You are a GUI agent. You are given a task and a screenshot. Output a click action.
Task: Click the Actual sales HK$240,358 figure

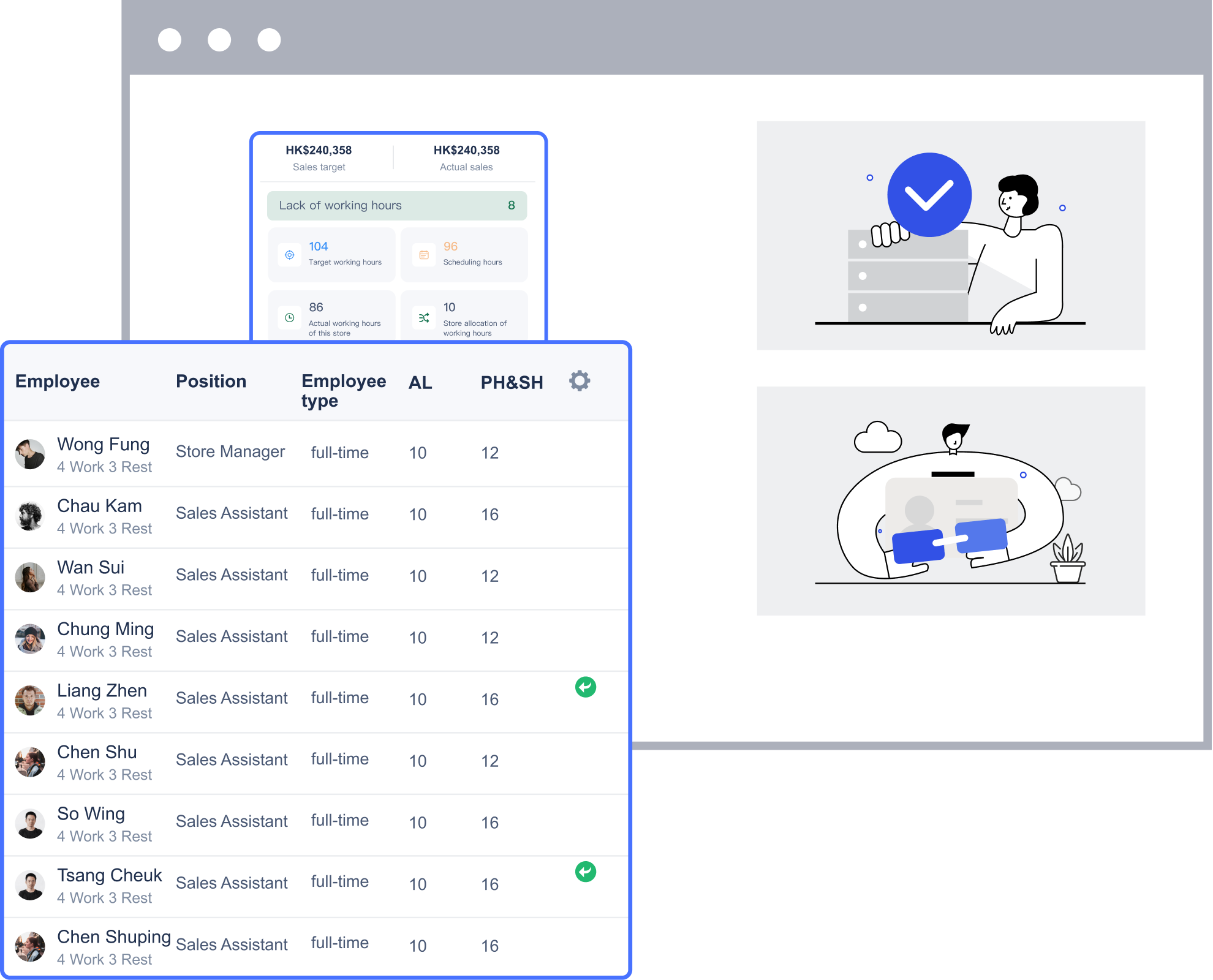click(x=466, y=151)
